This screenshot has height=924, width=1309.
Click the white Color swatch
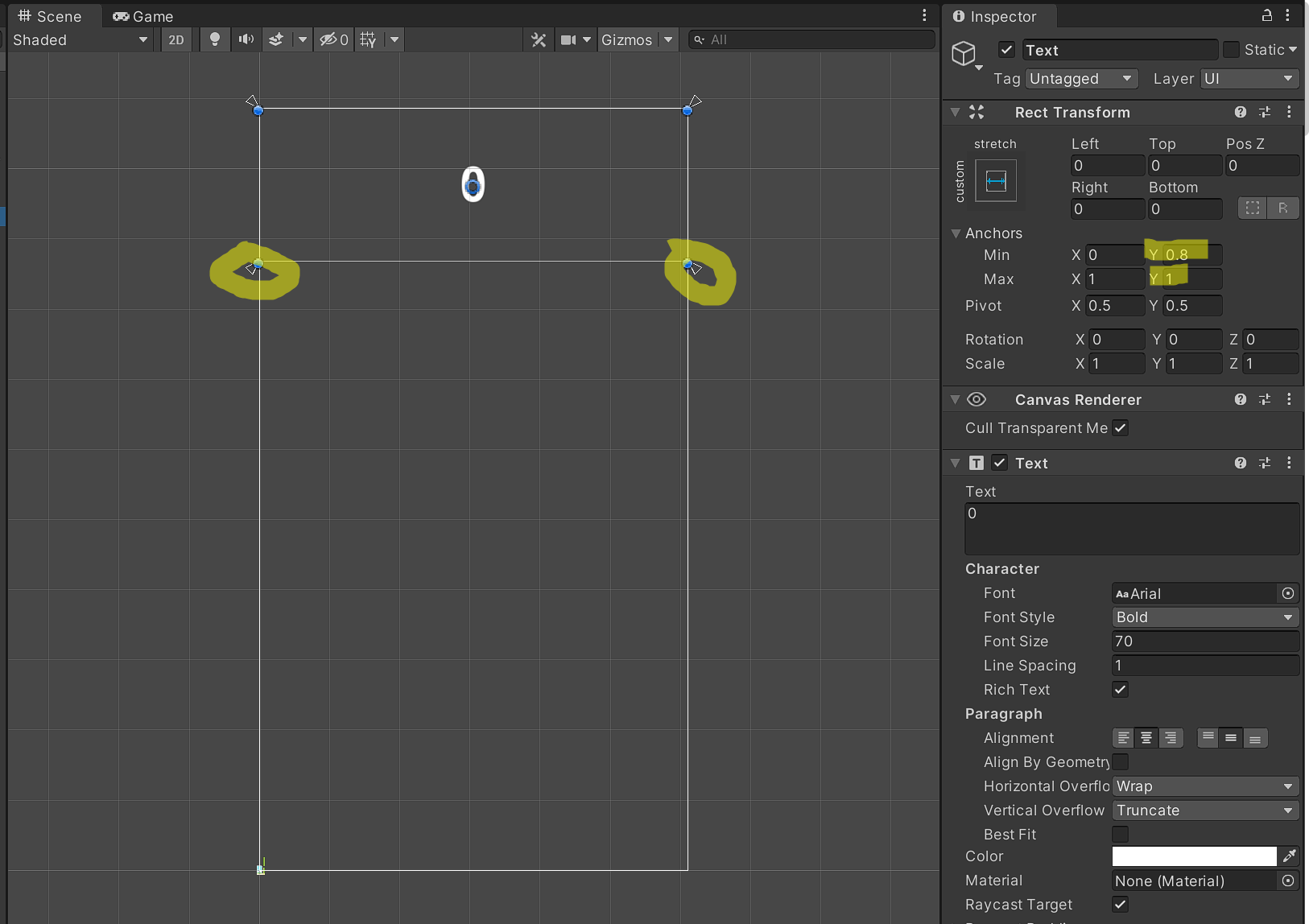pos(1194,856)
